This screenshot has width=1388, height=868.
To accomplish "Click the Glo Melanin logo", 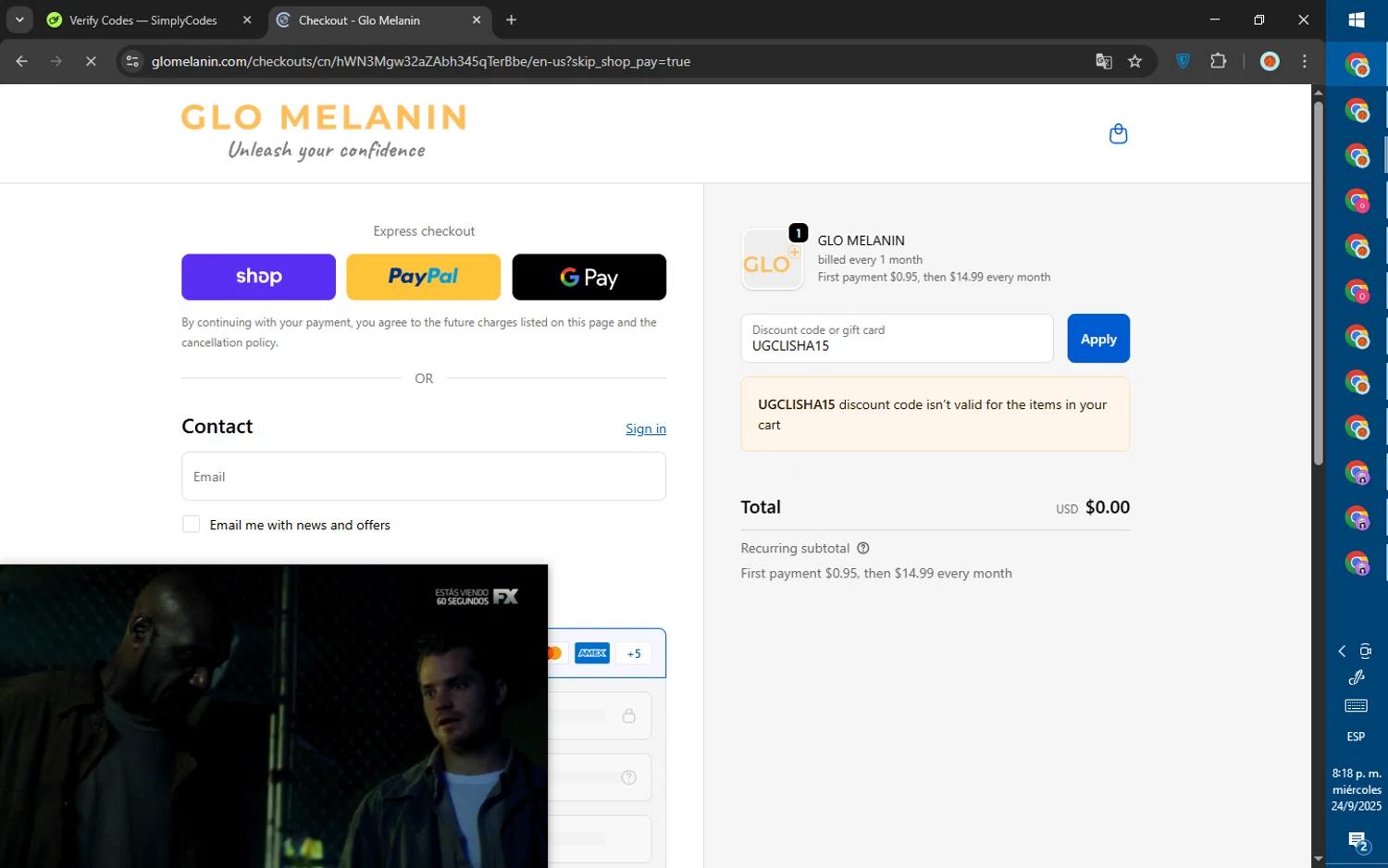I will click(x=324, y=132).
